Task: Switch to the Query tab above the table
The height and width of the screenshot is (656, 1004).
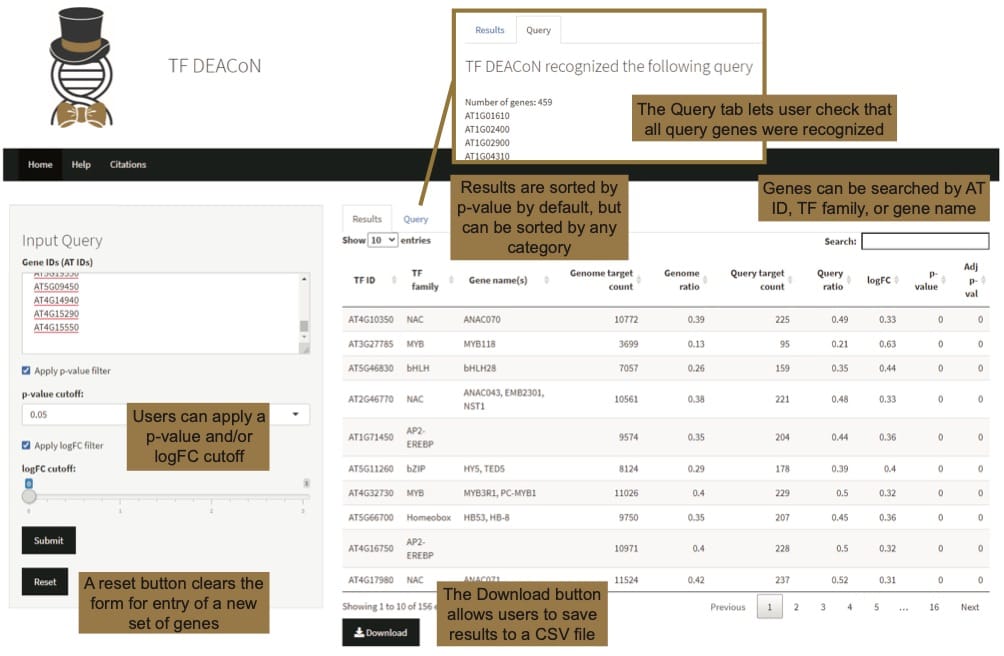Action: (415, 219)
